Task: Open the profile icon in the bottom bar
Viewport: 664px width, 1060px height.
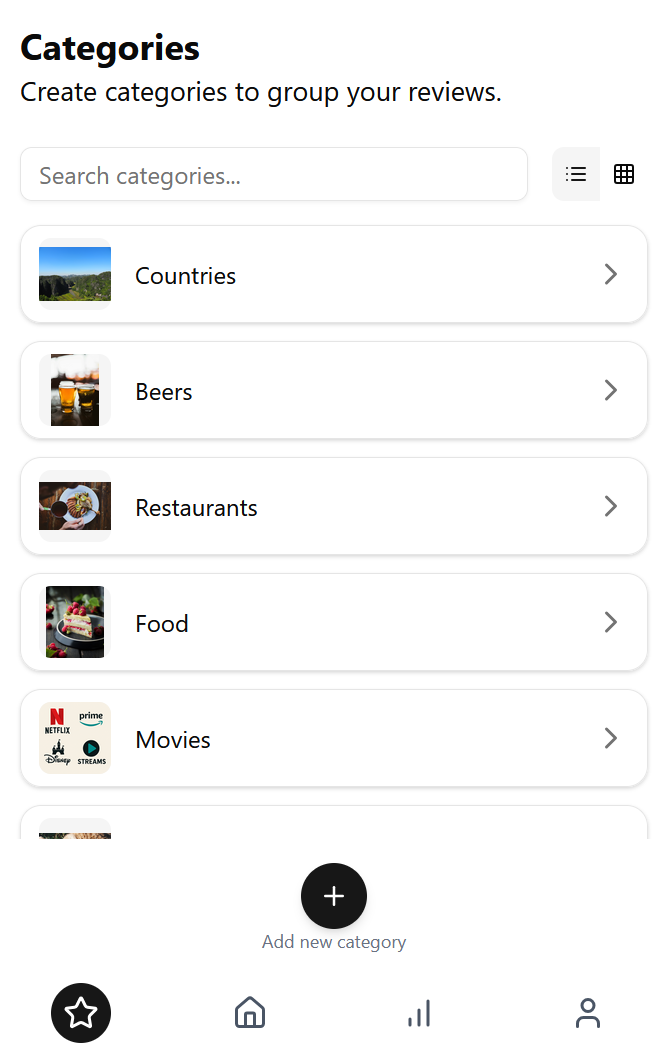Action: tap(588, 1012)
